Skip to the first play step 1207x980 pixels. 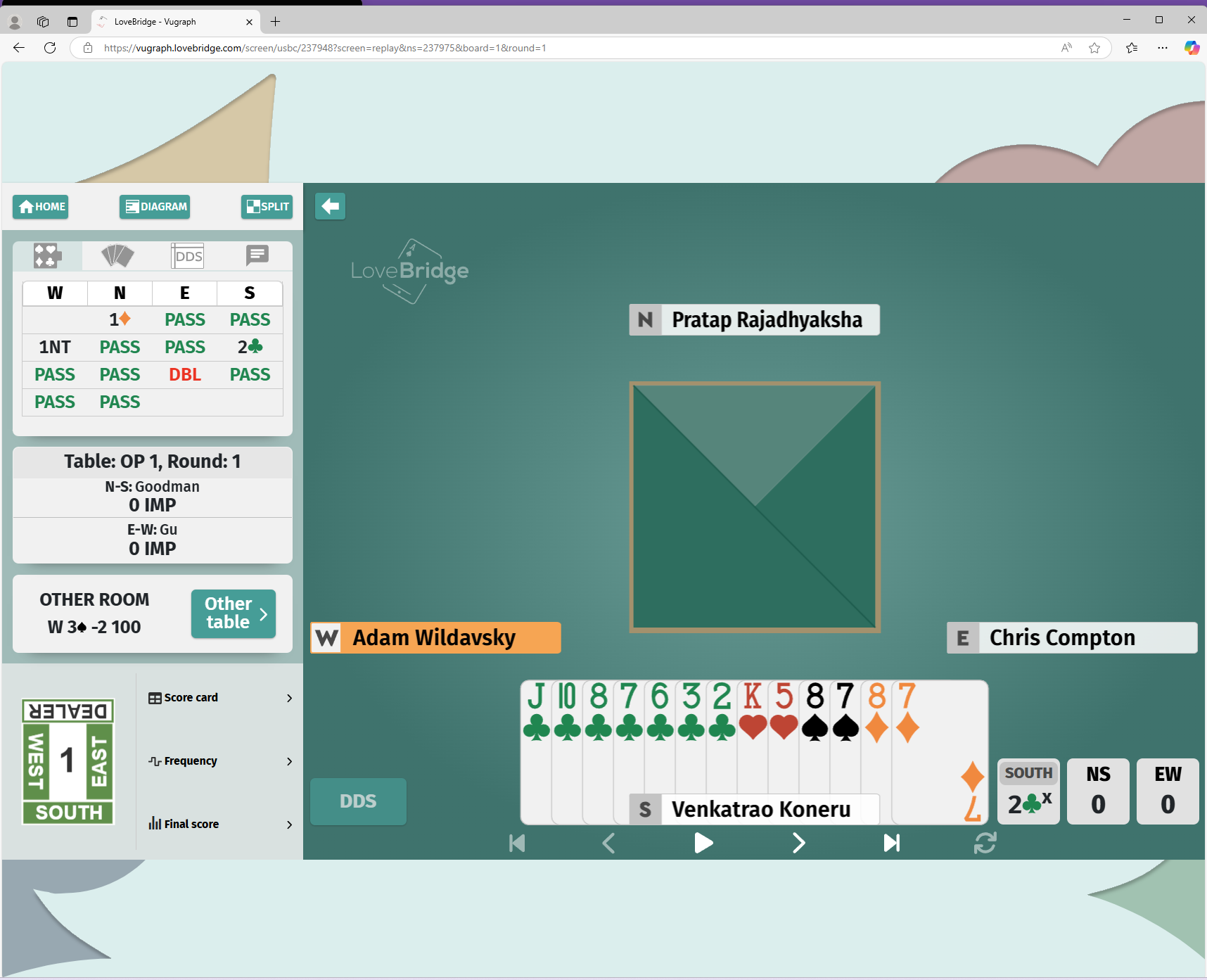517,843
